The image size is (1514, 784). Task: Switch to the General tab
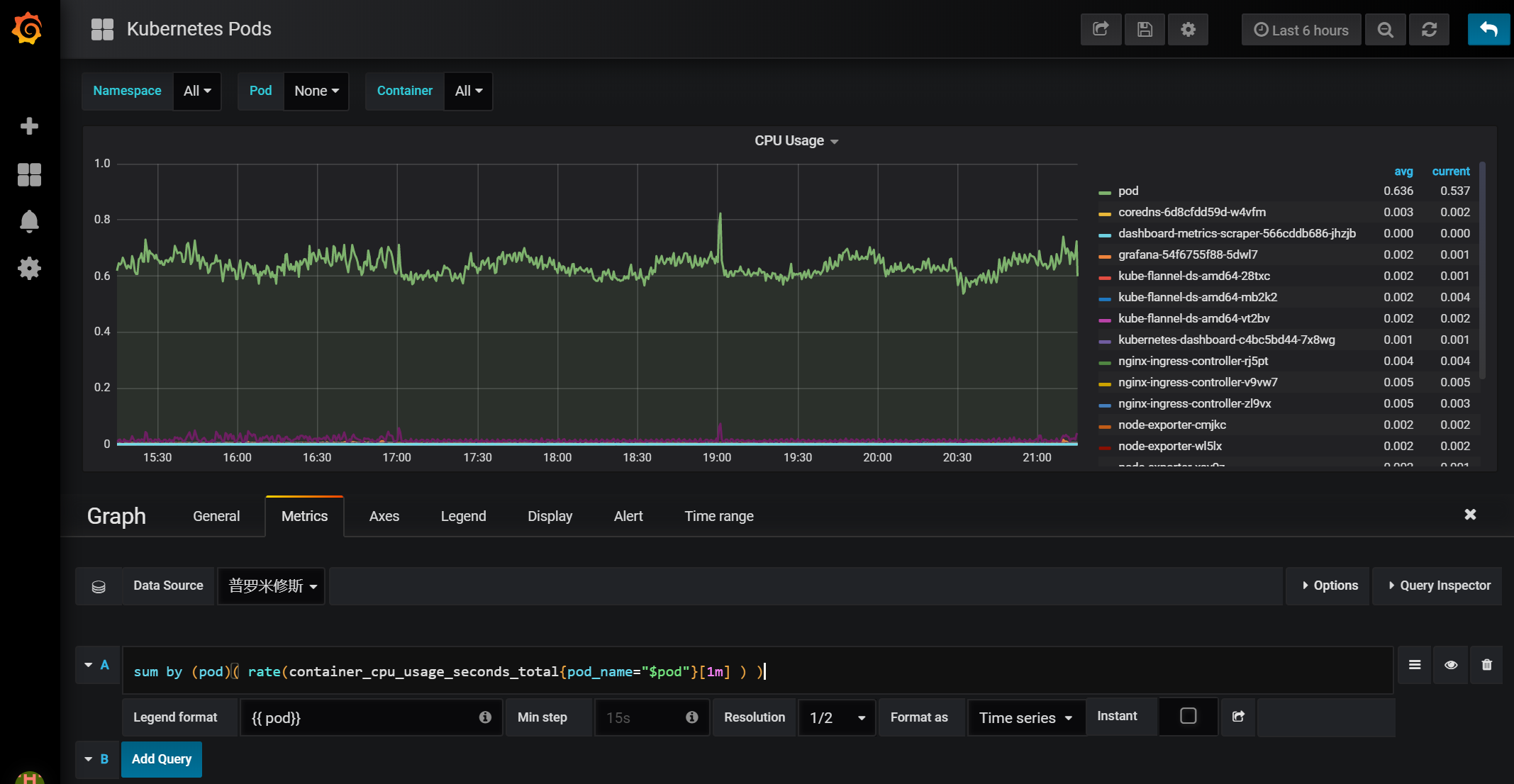pyautogui.click(x=216, y=516)
